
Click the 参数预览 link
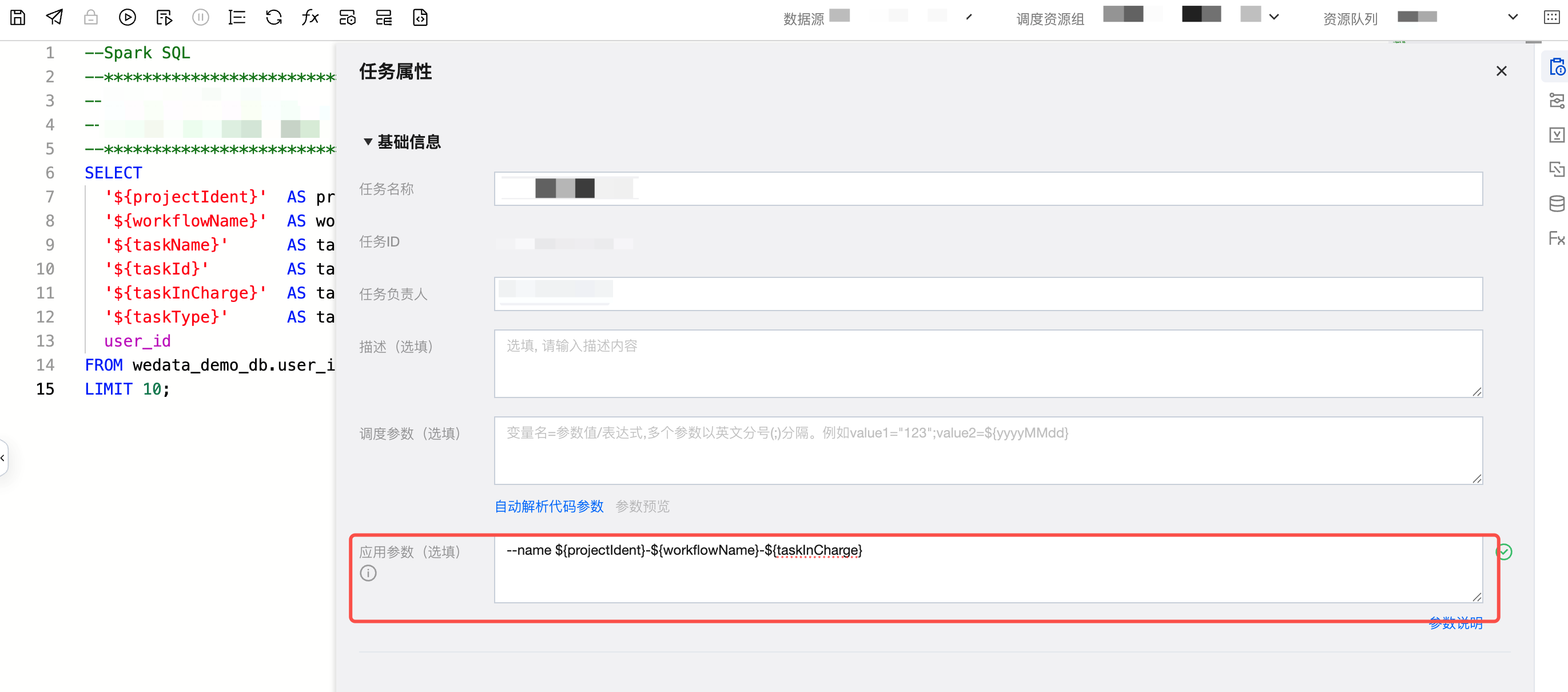click(x=642, y=506)
